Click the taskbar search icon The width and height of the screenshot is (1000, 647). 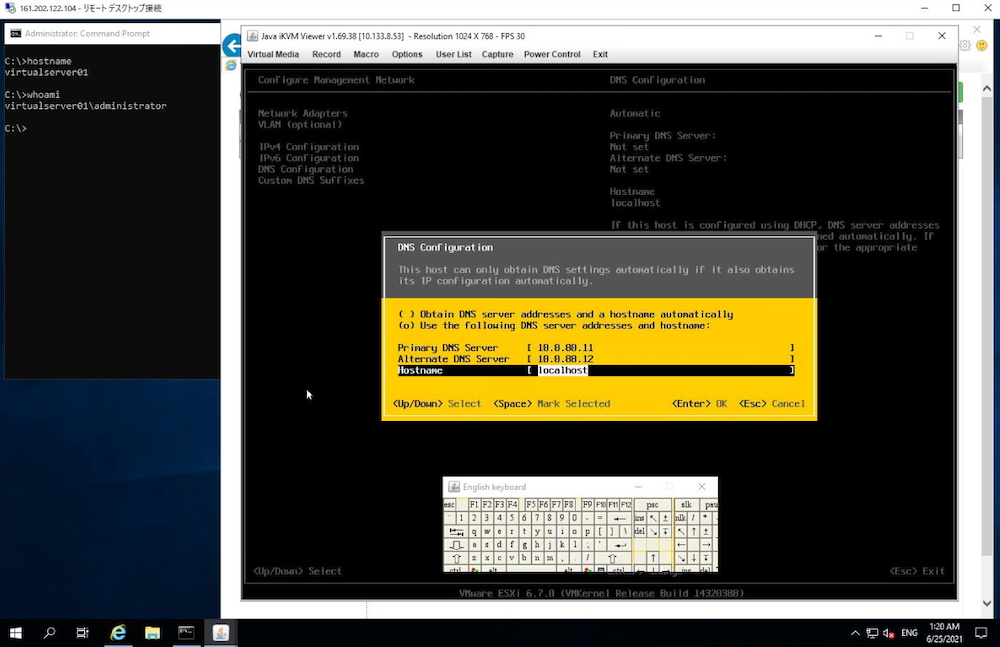(x=49, y=633)
